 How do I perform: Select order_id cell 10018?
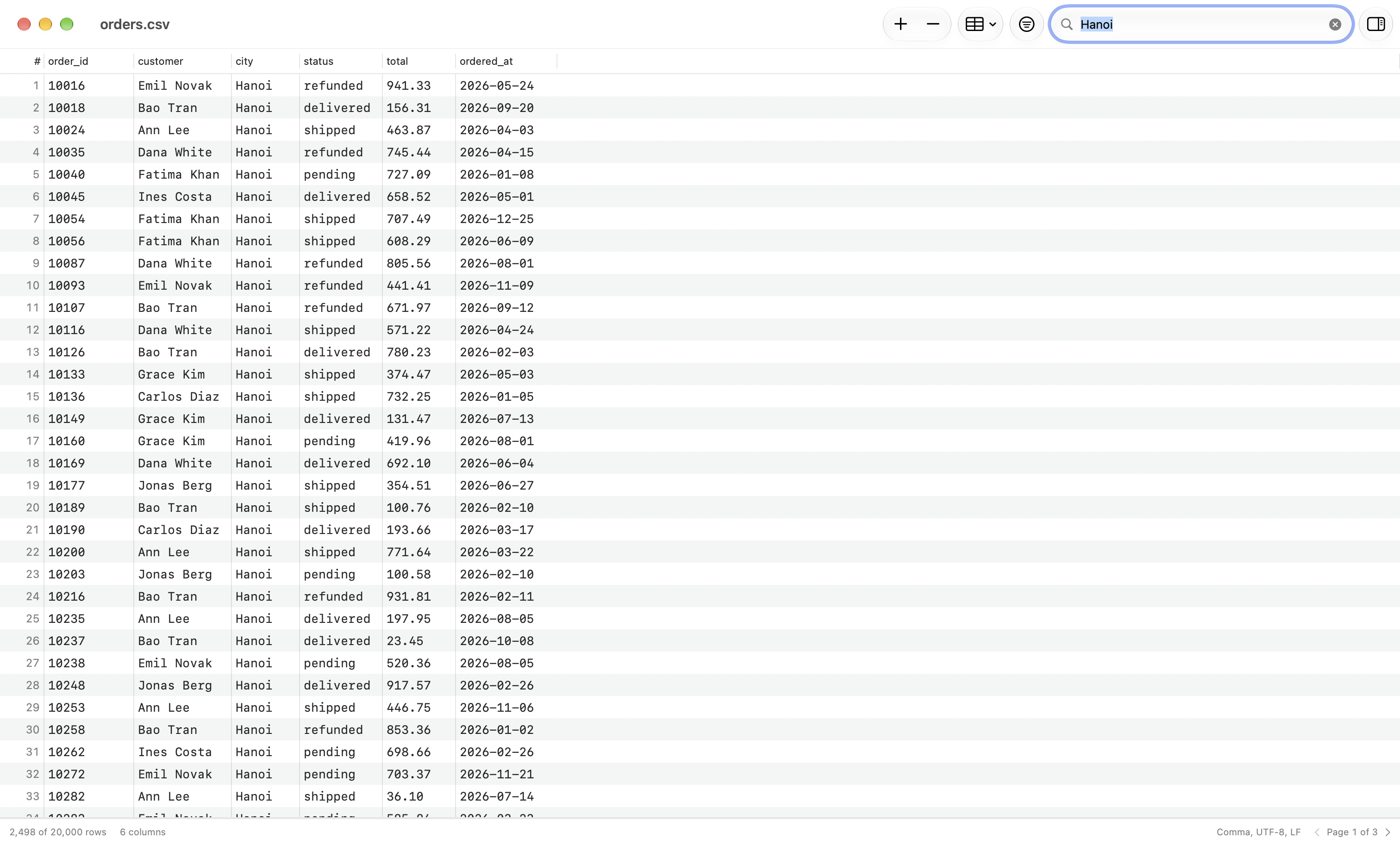[x=88, y=107]
